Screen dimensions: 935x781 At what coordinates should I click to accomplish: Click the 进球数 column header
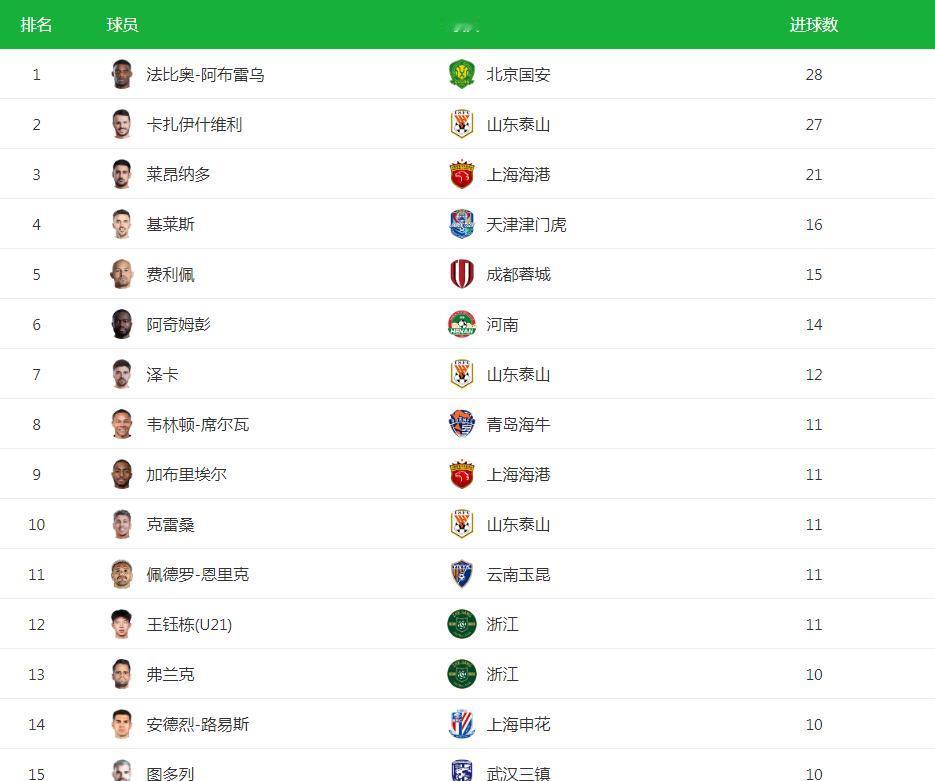tap(813, 25)
